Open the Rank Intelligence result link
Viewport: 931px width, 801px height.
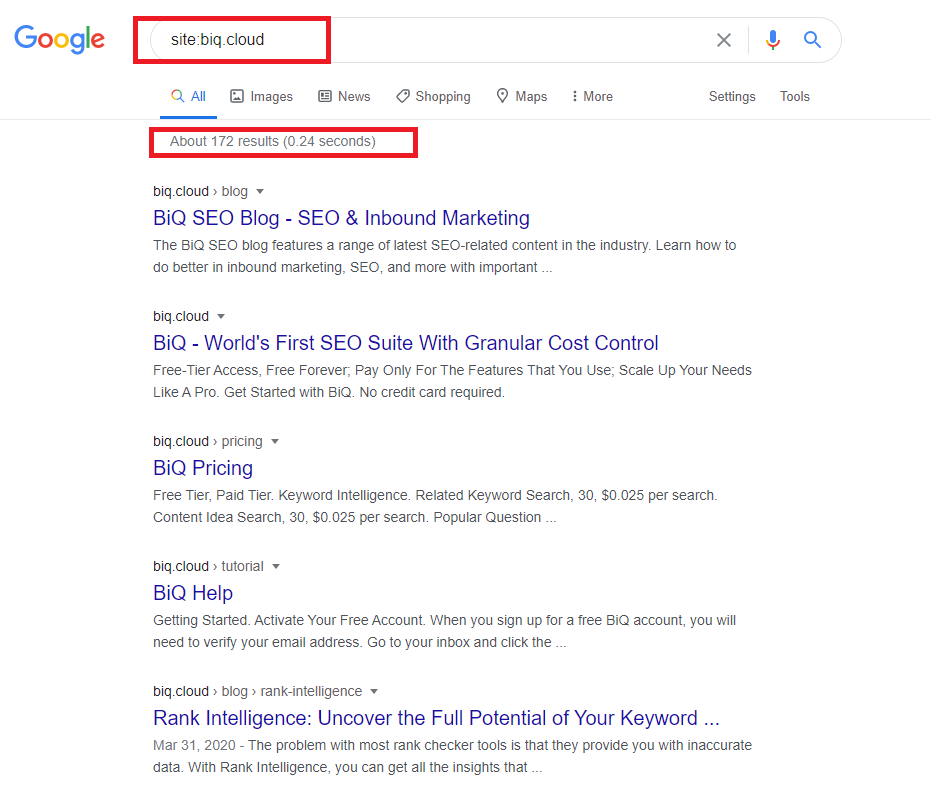(x=436, y=718)
